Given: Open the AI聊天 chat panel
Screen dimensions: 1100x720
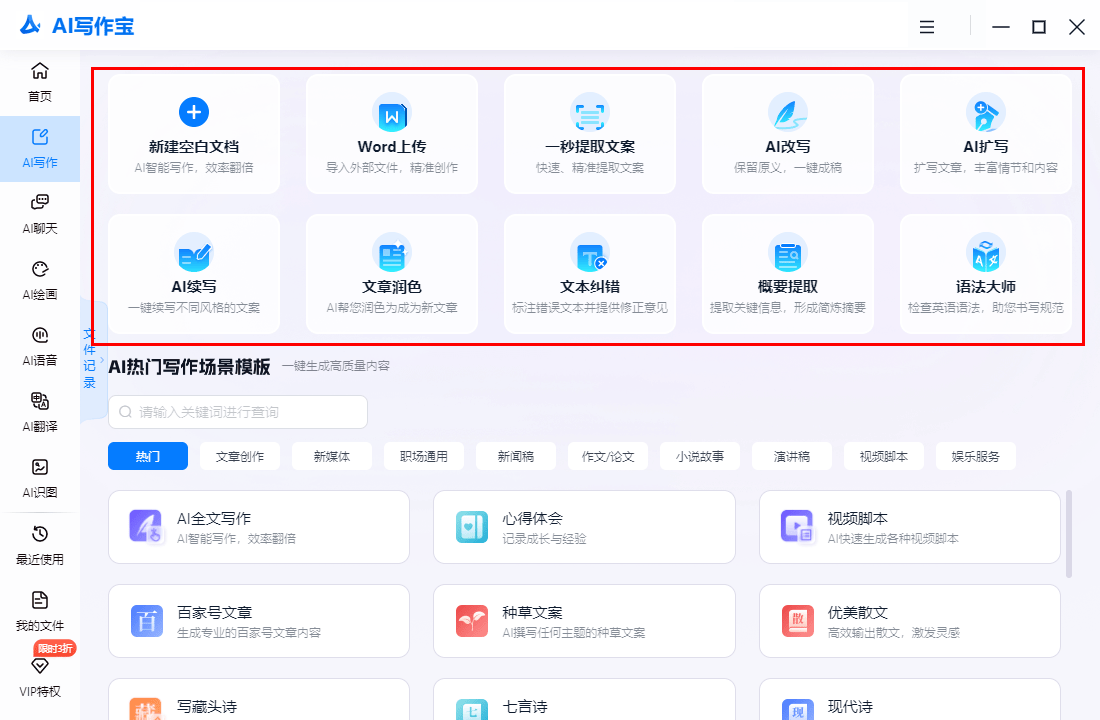Looking at the screenshot, I should [39, 213].
